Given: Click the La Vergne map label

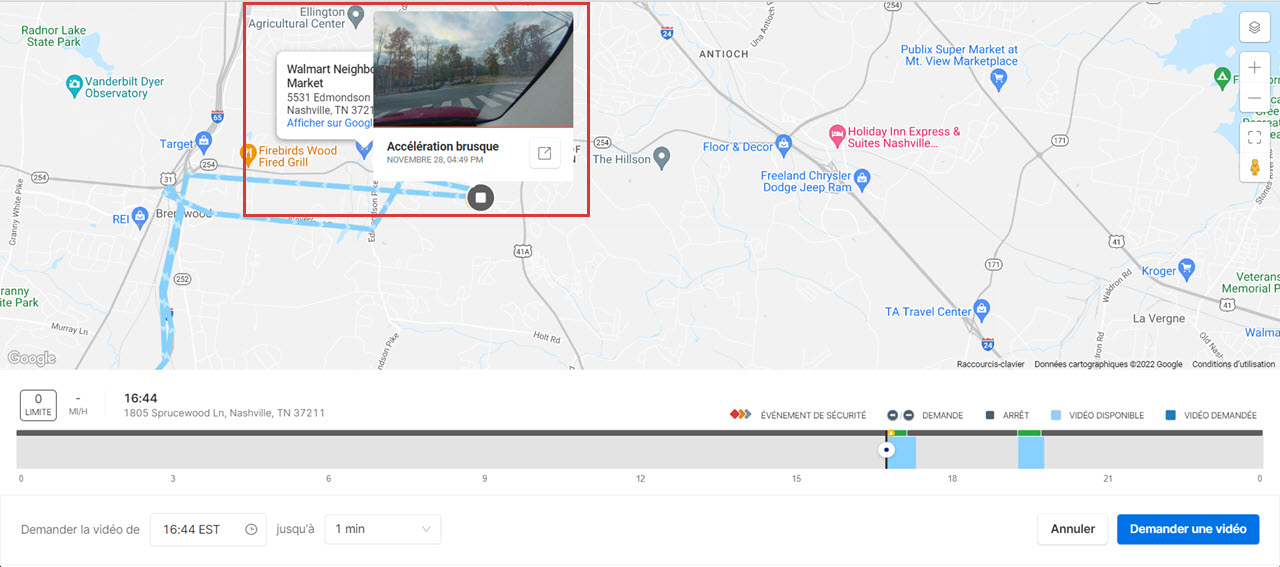Looking at the screenshot, I should (1160, 318).
